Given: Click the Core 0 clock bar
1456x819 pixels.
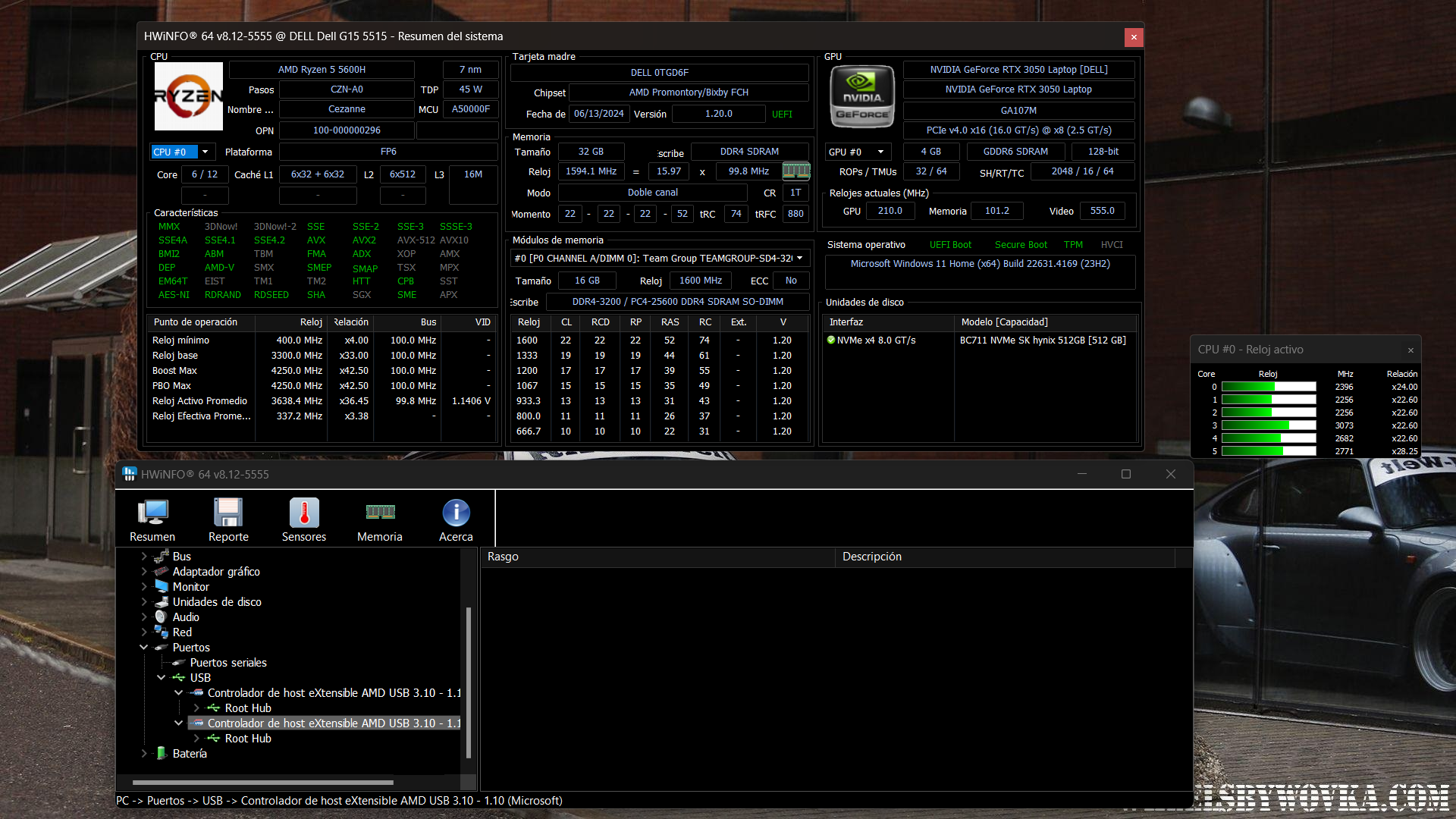Looking at the screenshot, I should [x=1269, y=387].
